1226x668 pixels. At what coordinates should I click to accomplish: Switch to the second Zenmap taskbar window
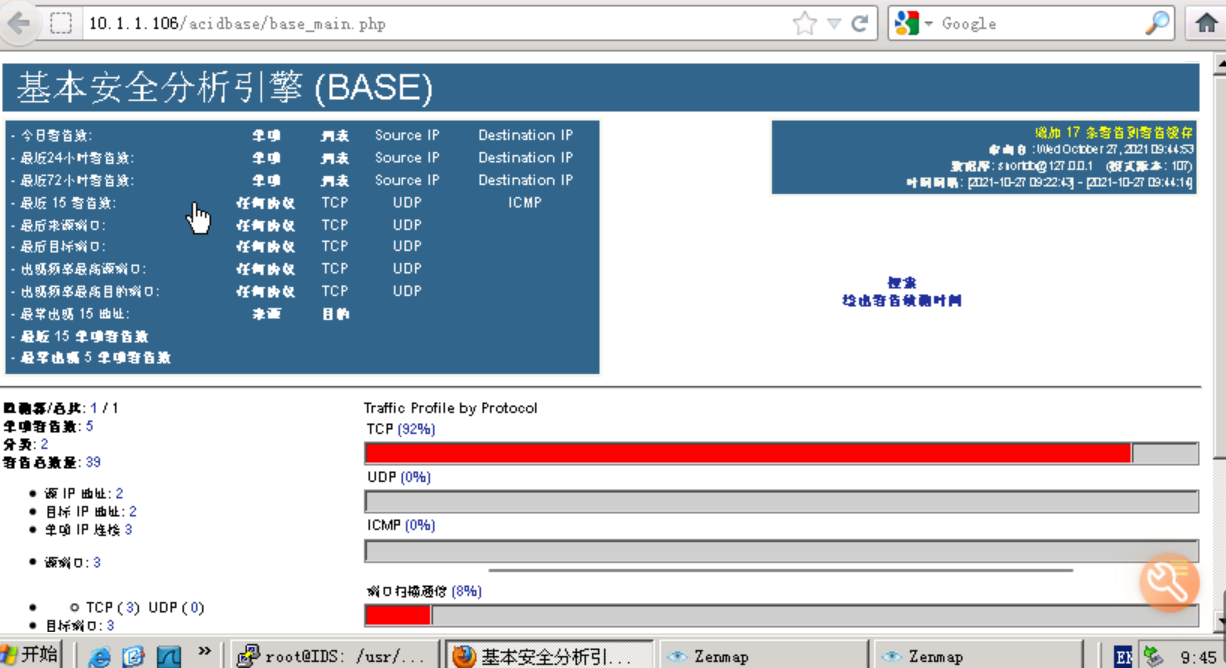[x=978, y=656]
